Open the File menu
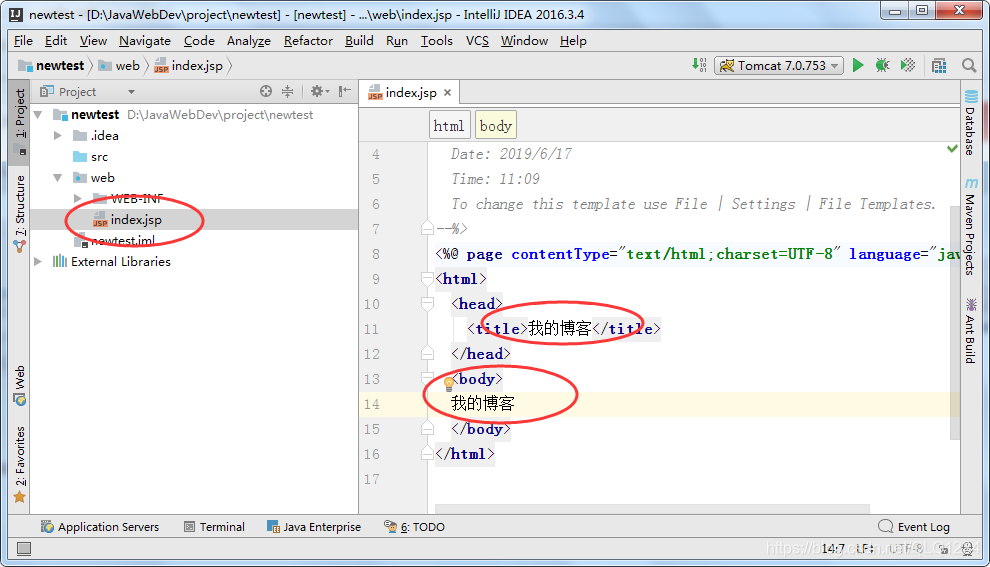Image resolution: width=990 pixels, height=567 pixels. [x=23, y=40]
